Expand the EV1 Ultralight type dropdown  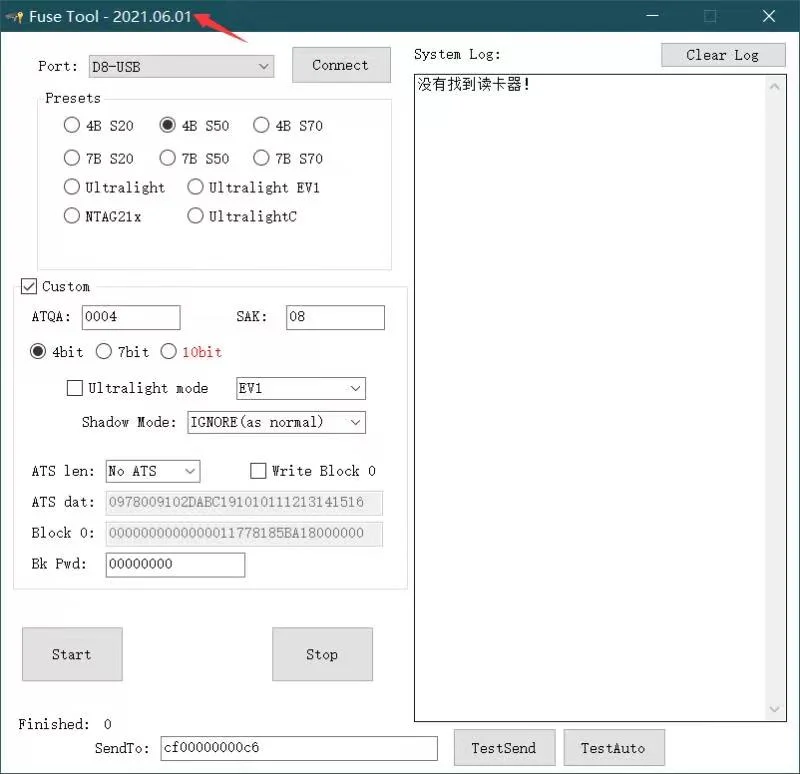pyautogui.click(x=300, y=388)
